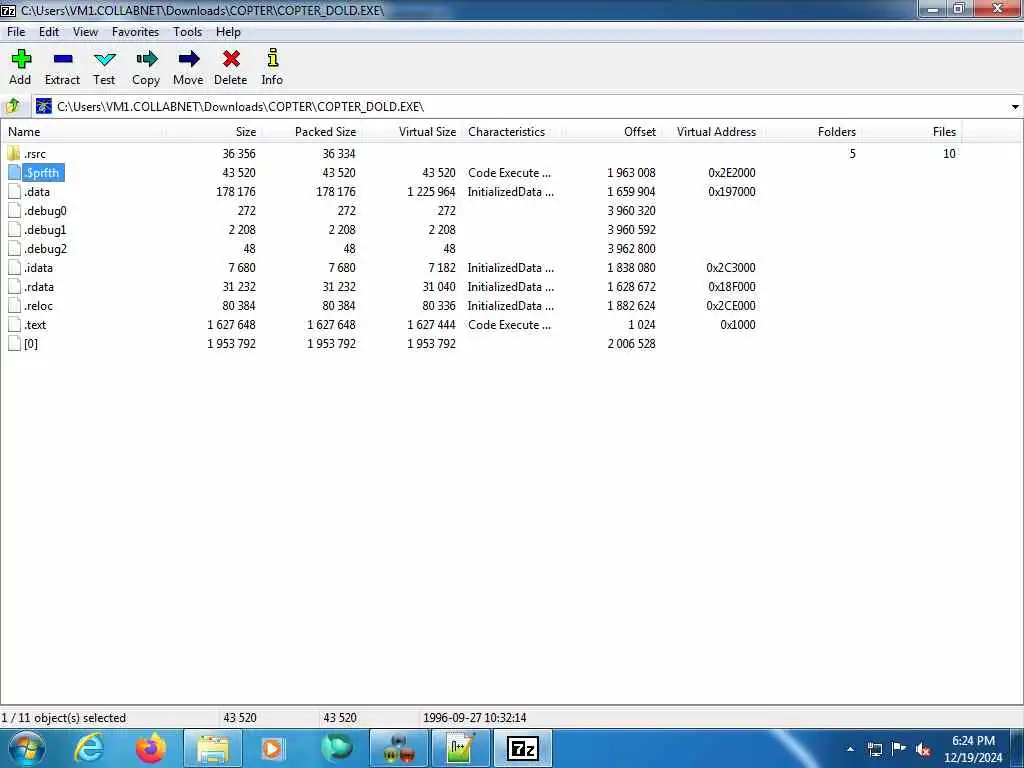Click taskbar icon left of notepad app
Screen dimensions: 1024x768
click(398, 748)
